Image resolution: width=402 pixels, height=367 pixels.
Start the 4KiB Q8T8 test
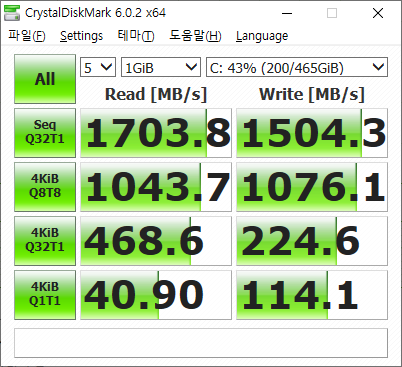click(x=45, y=187)
